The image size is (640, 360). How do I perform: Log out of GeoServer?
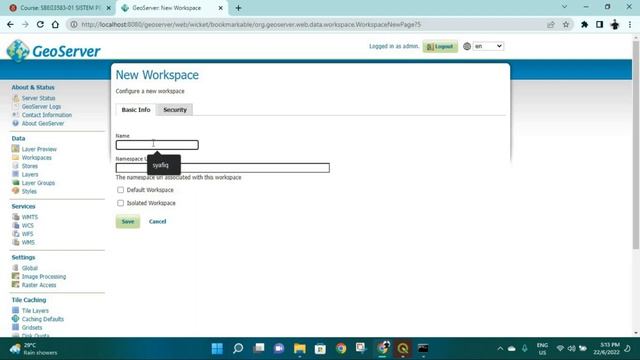440,47
